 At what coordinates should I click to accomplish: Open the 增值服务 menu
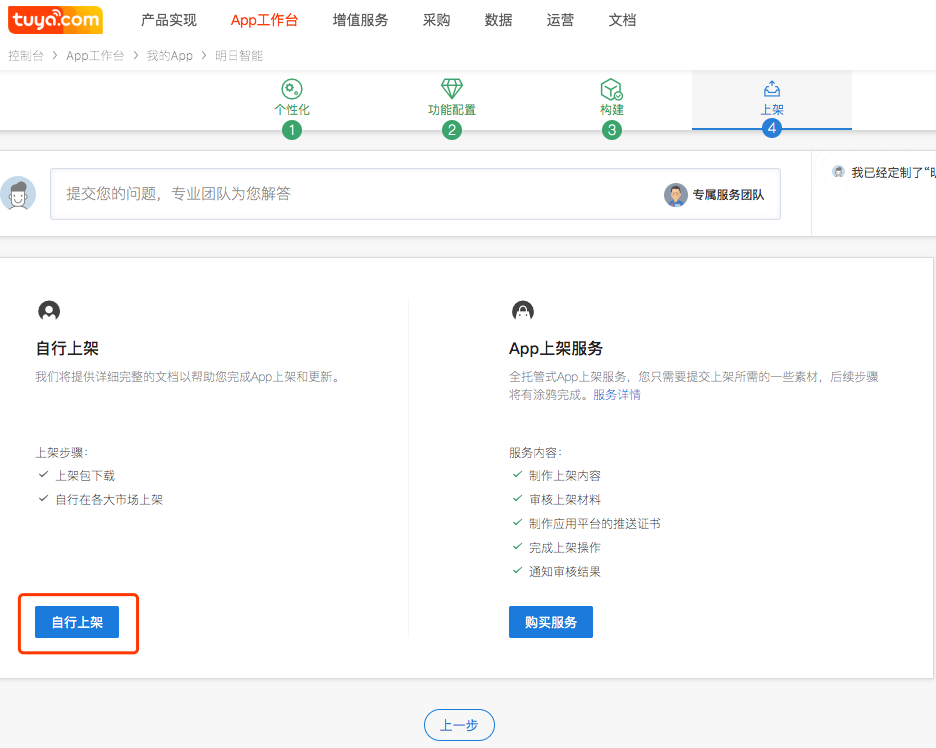pyautogui.click(x=360, y=20)
